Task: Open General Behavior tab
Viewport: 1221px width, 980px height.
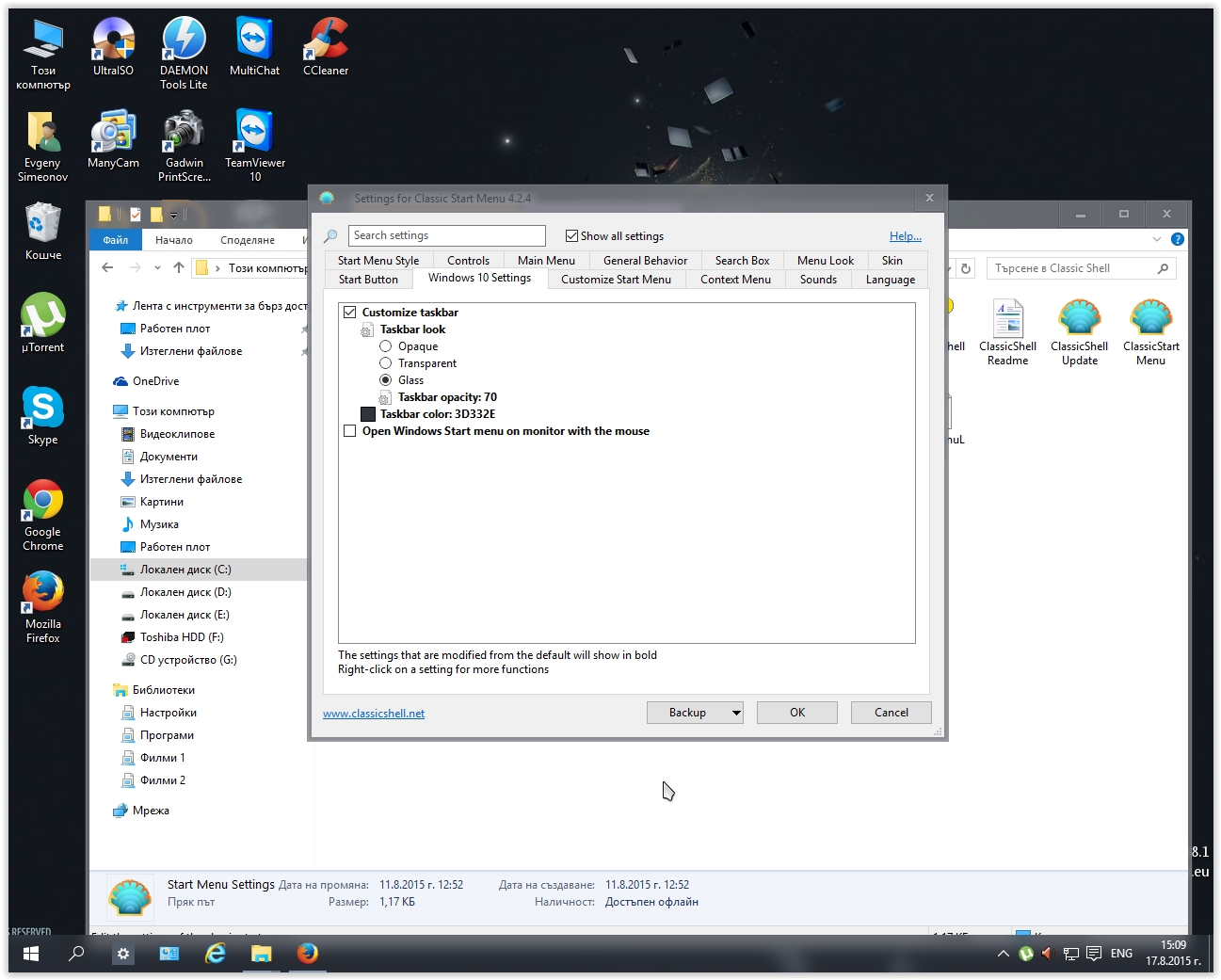Action: (x=645, y=261)
